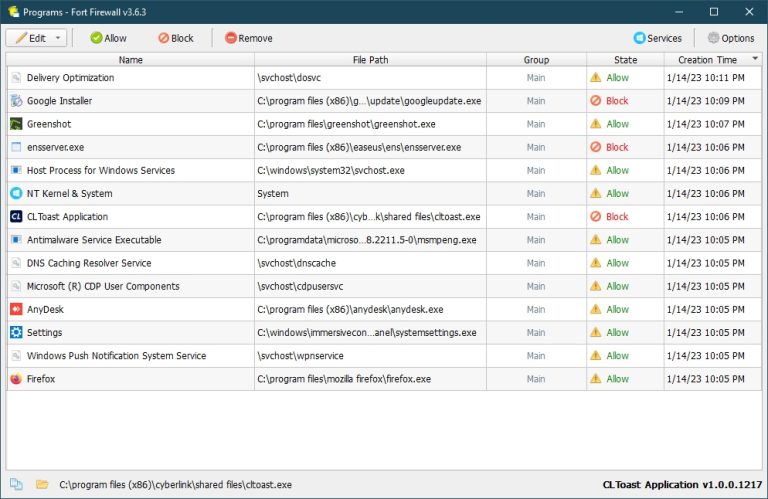Select the DNS Caching Resolver Service name
This screenshot has height=499, width=768.
89,263
